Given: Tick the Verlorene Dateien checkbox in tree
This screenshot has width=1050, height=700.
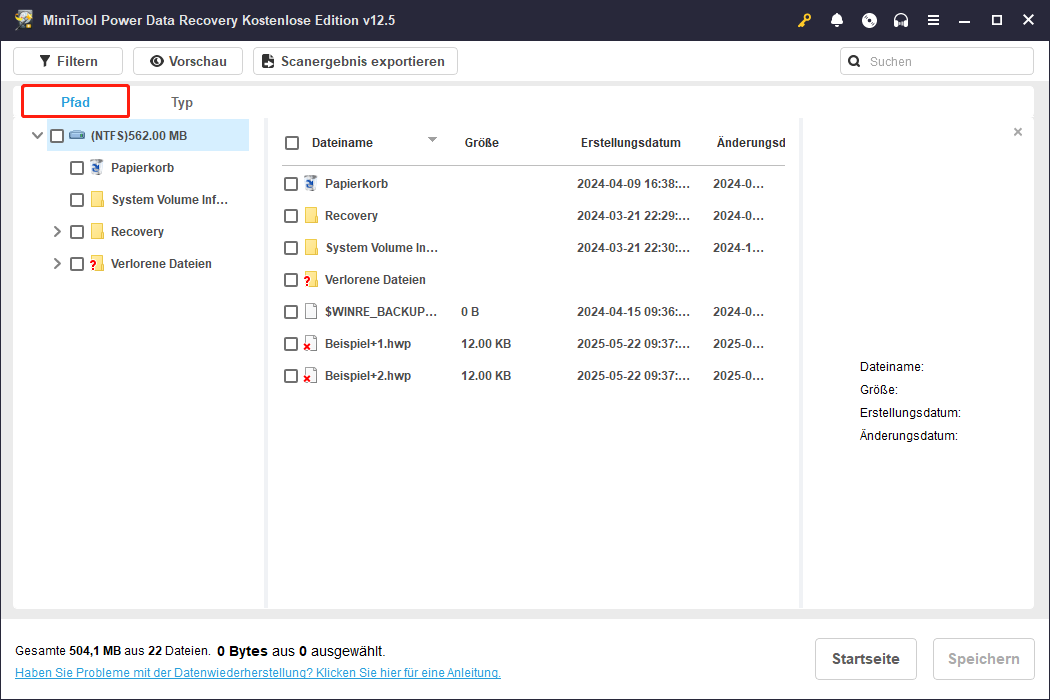Looking at the screenshot, I should [x=77, y=264].
